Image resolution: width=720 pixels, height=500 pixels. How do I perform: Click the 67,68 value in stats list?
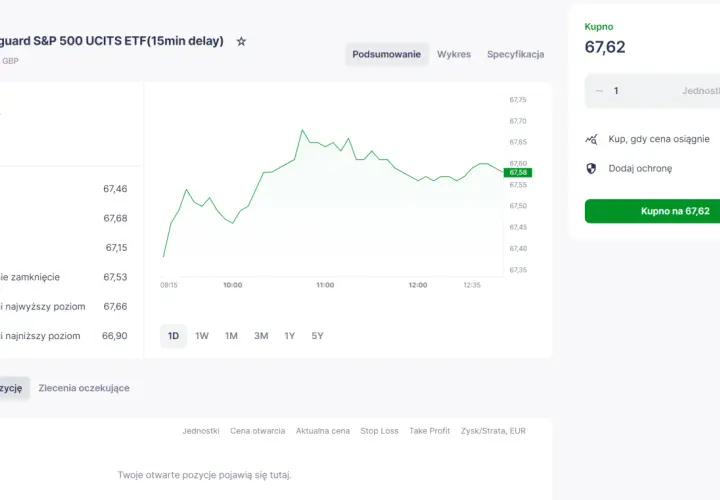[x=115, y=218]
